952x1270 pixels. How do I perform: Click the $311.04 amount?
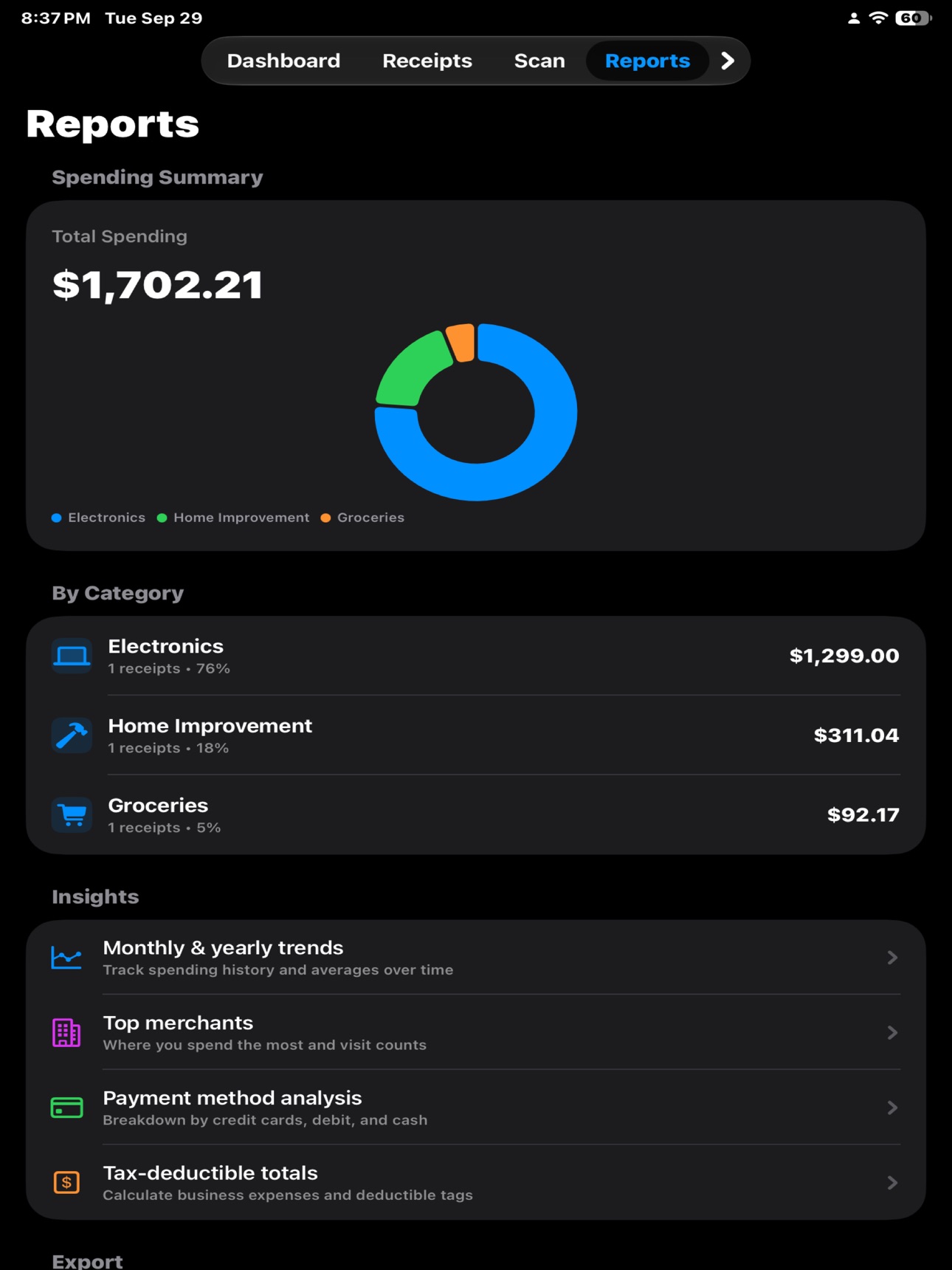click(856, 735)
